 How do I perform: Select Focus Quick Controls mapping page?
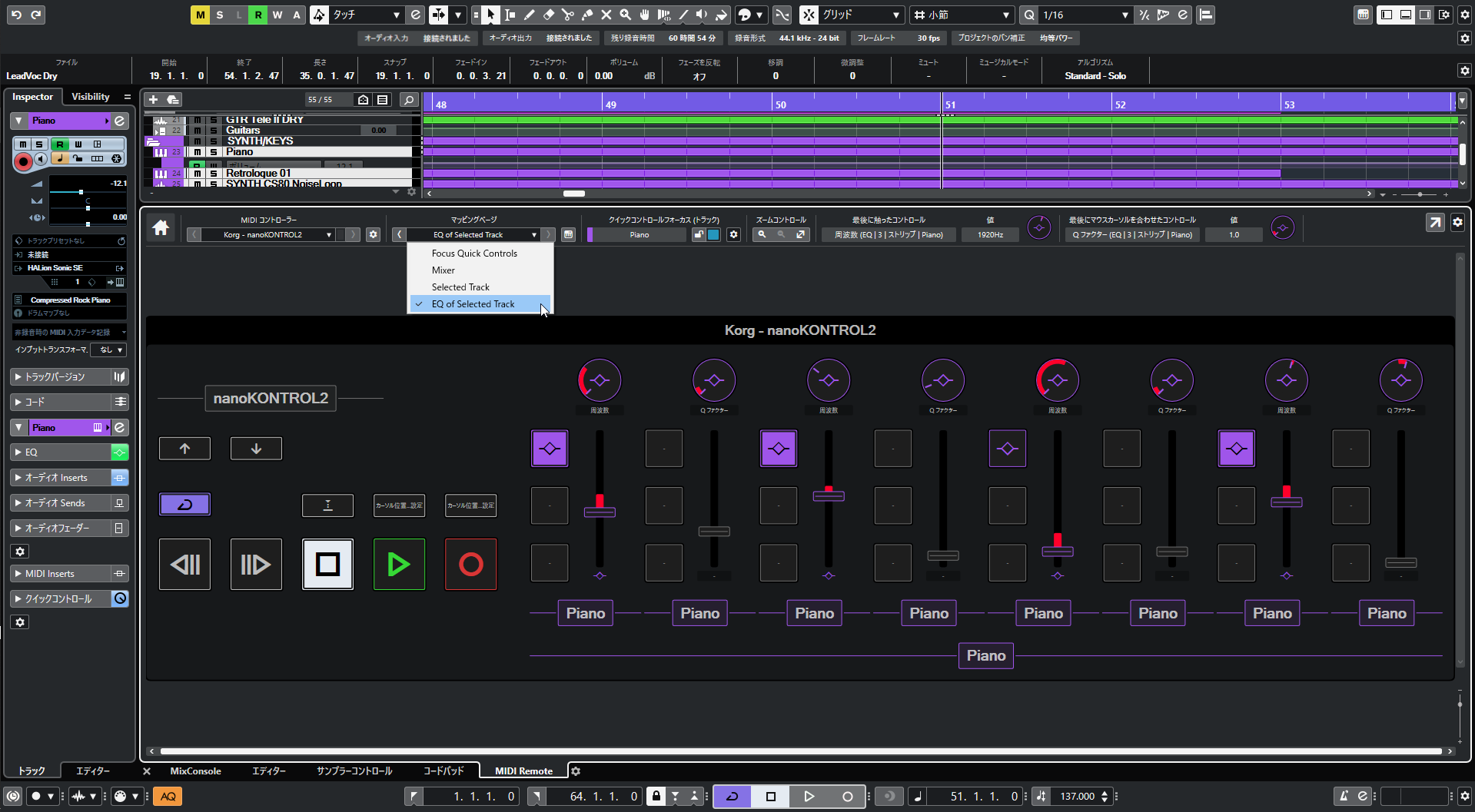coord(480,254)
